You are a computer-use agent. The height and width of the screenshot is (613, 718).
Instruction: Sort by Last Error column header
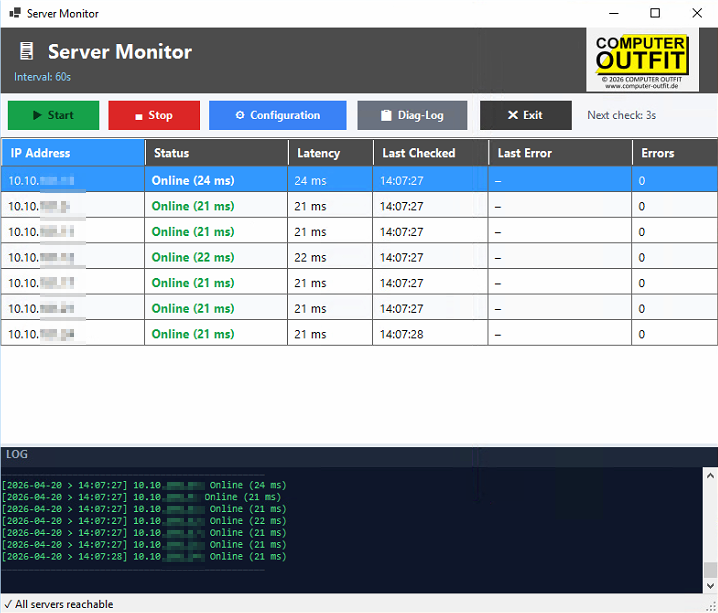click(560, 153)
